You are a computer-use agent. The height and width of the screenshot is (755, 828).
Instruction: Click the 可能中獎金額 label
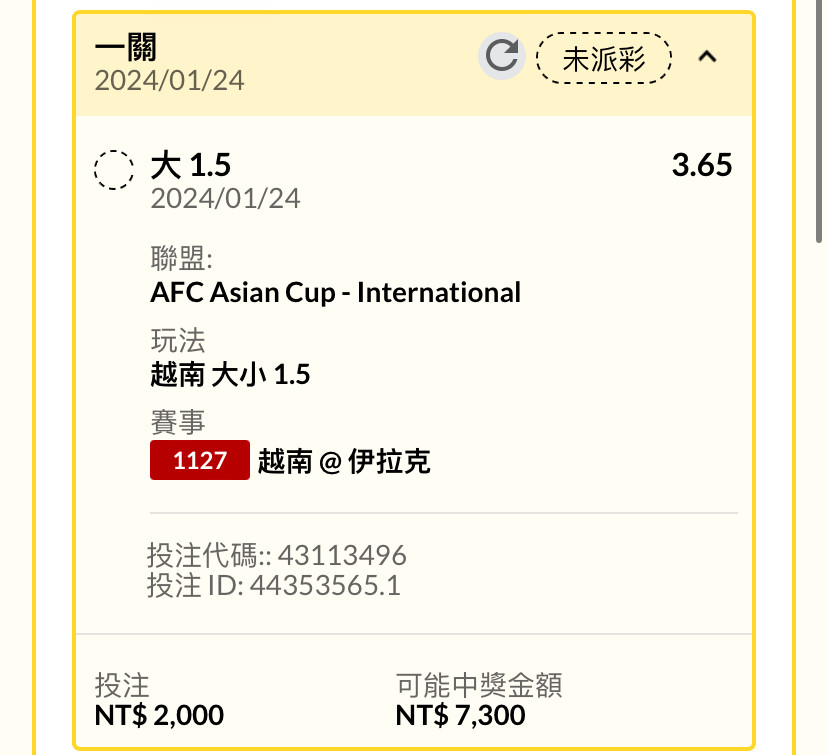click(479, 685)
